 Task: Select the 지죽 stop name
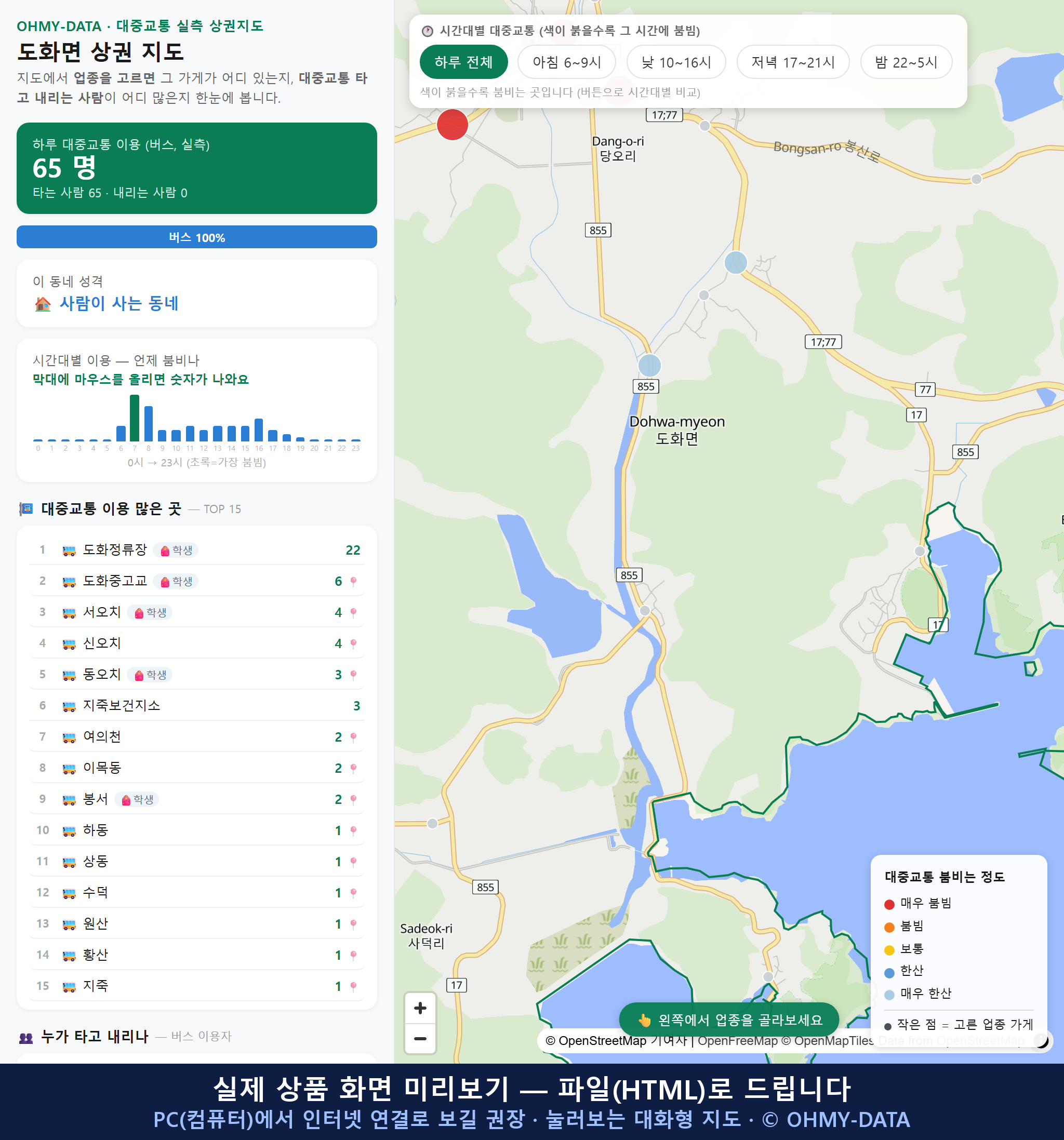[96, 986]
